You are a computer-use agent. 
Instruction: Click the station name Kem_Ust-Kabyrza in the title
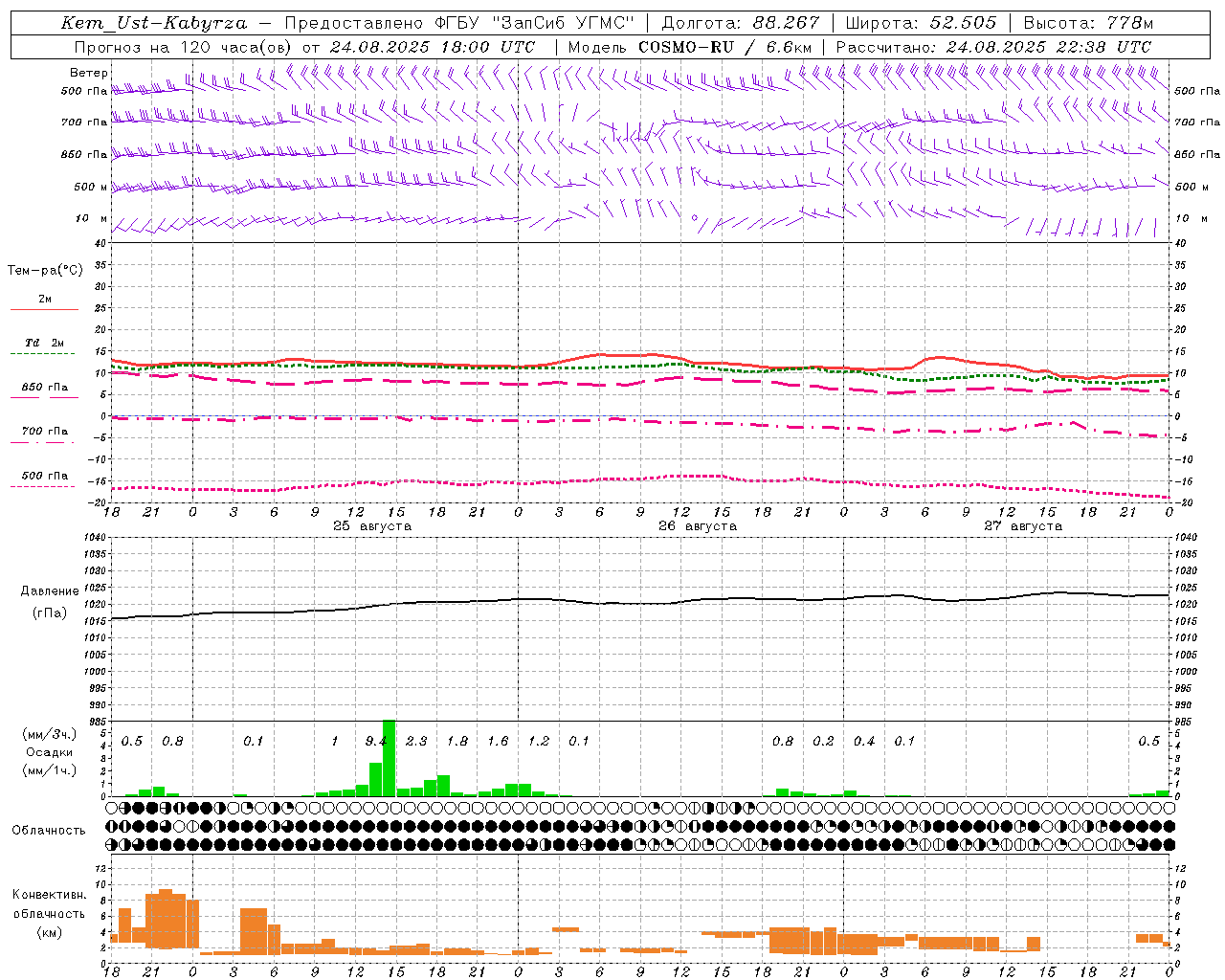pos(154,23)
